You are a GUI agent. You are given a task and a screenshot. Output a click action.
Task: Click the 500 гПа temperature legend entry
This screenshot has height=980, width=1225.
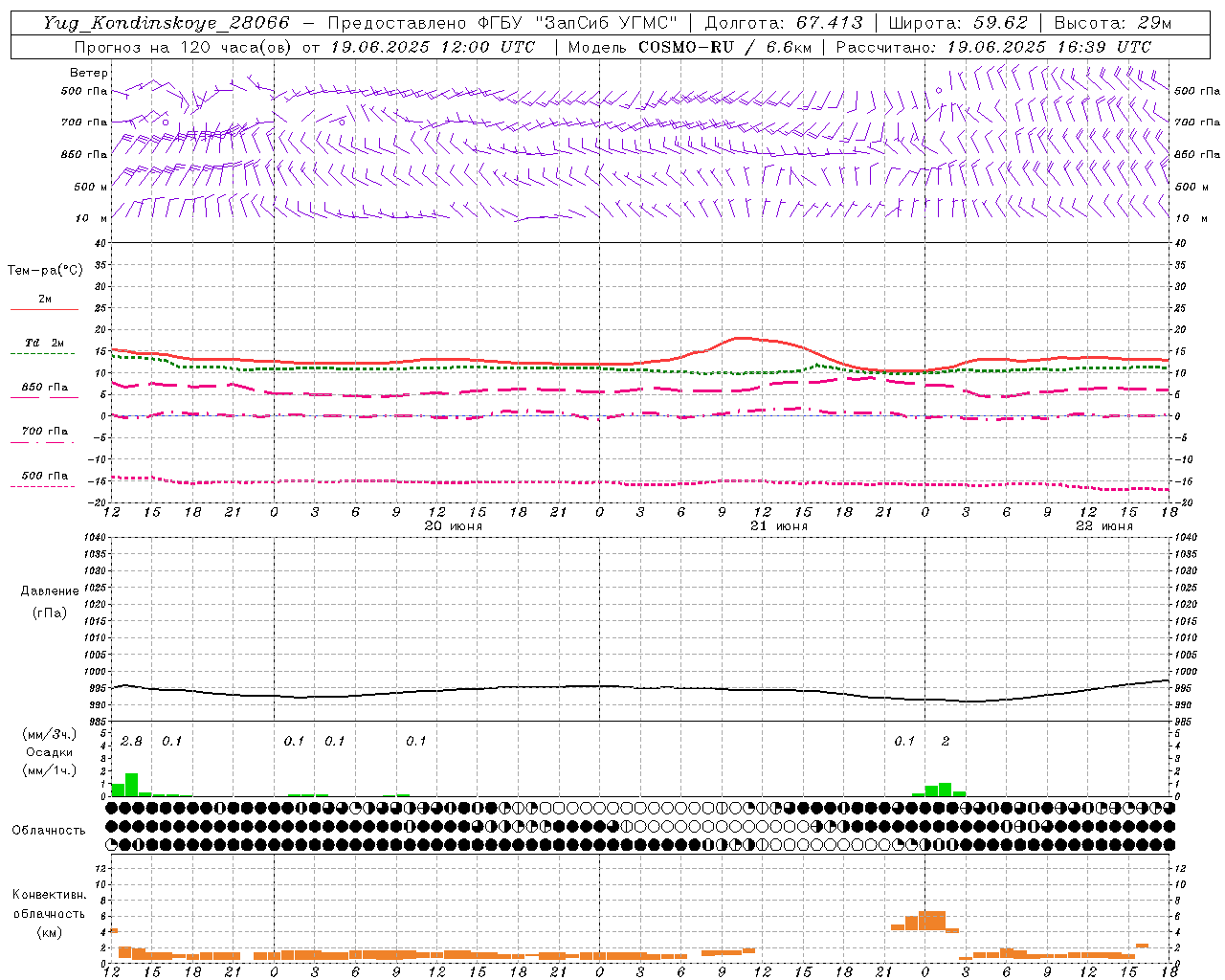(45, 476)
